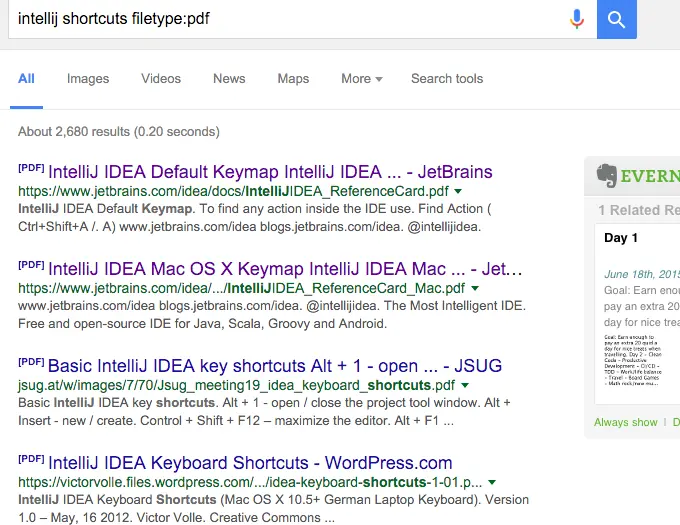This screenshot has height=525, width=680.
Task: Open IntelliJ IDEA Keyboard Shortcuts WordPress link
Action: pos(250,463)
